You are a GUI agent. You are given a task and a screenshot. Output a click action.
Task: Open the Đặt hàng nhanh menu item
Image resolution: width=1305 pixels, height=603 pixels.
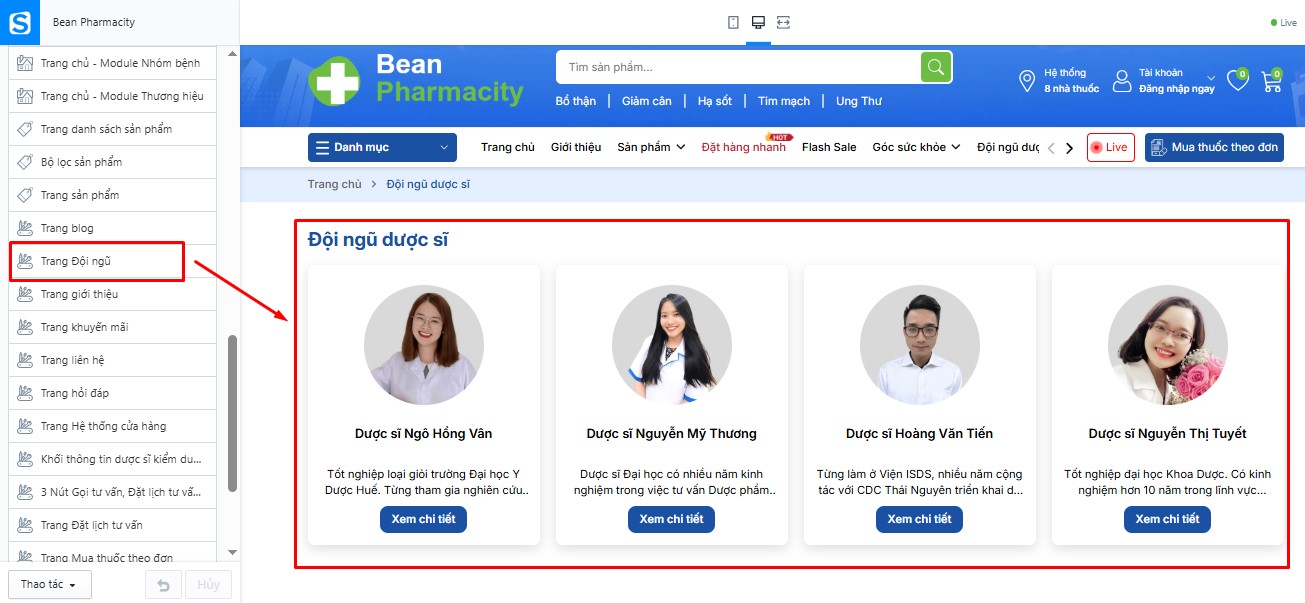pos(744,147)
